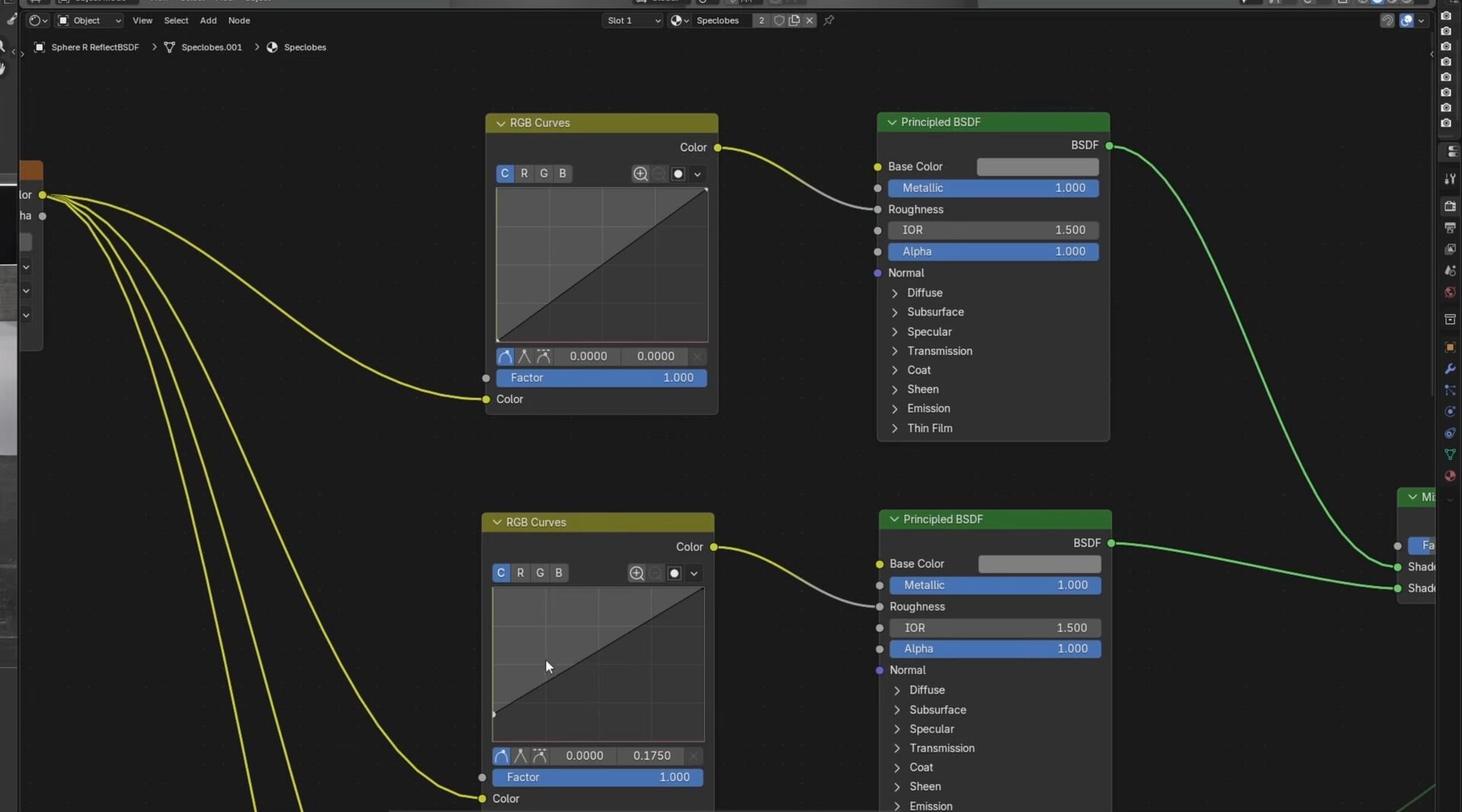Set vector handle type in lower RGB Curves

click(520, 756)
